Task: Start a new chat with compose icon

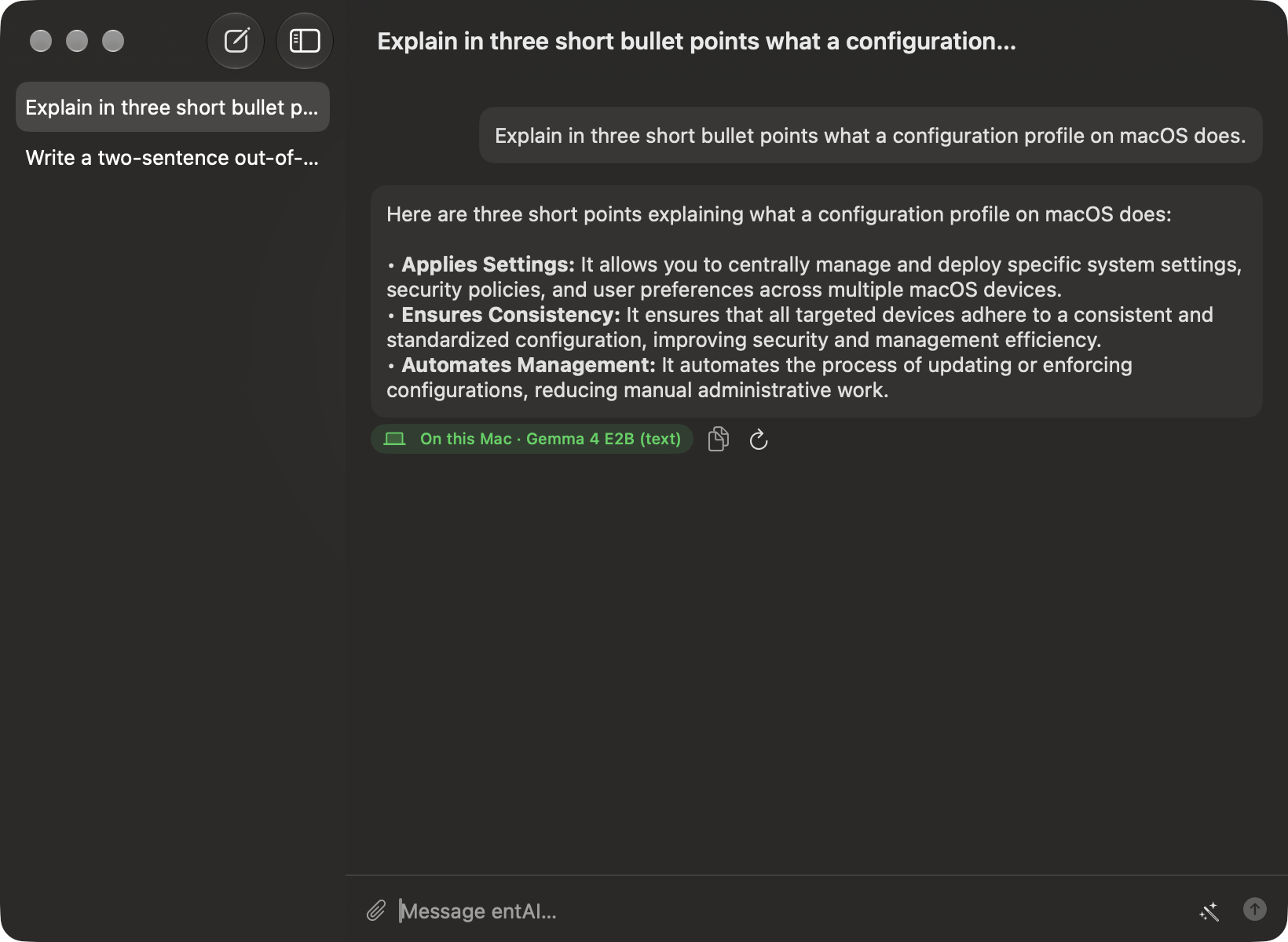Action: tap(236, 41)
